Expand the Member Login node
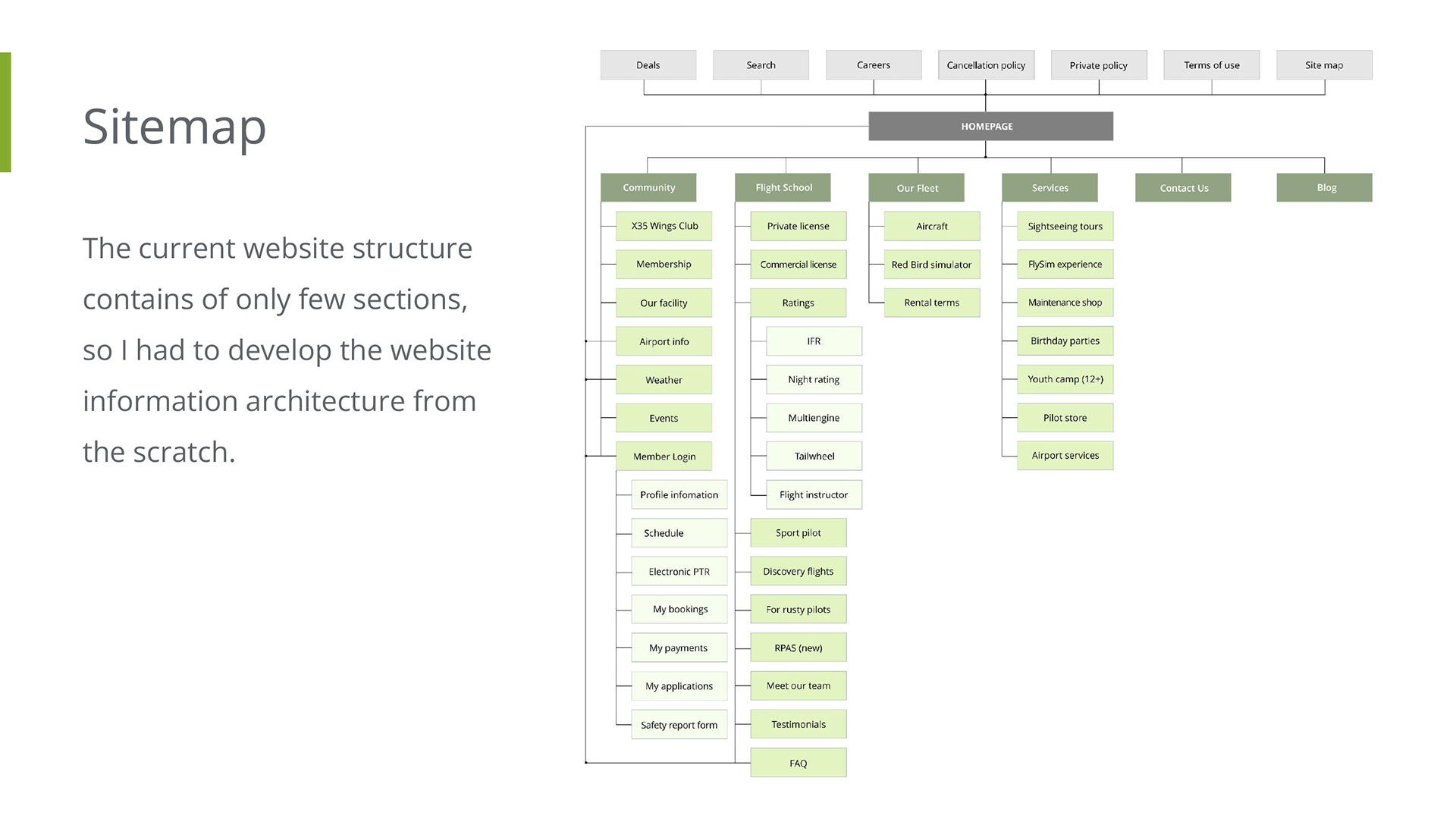The height and width of the screenshot is (819, 1456). [x=664, y=457]
